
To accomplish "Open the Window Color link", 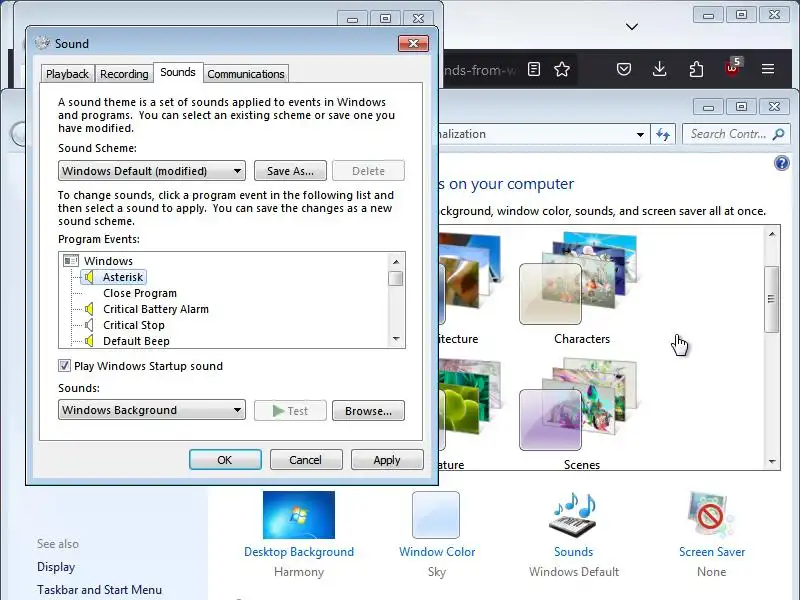I will [x=437, y=552].
